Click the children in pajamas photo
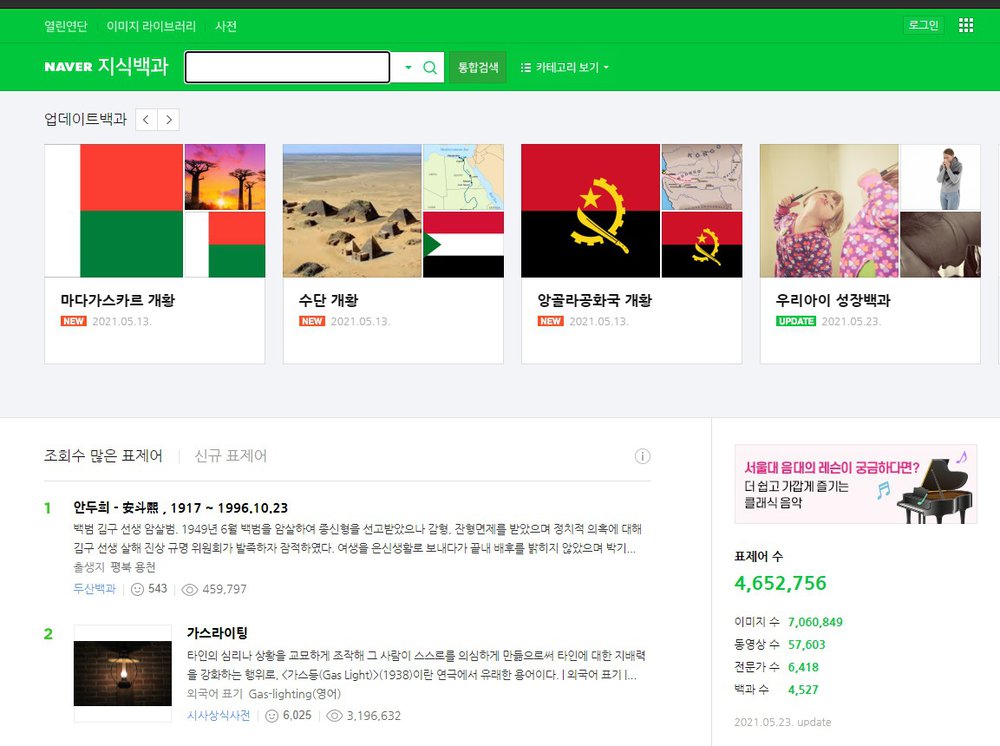 829,210
